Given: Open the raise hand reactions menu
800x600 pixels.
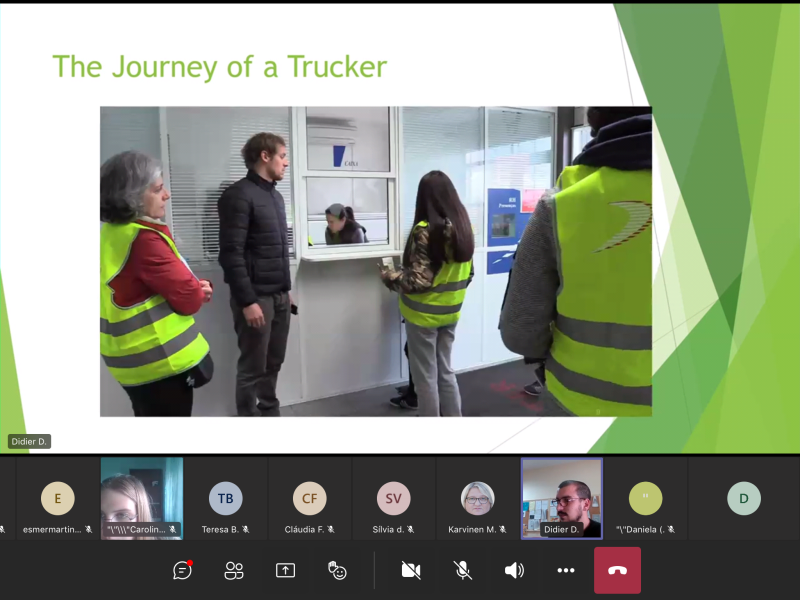Looking at the screenshot, I should pyautogui.click(x=337, y=570).
